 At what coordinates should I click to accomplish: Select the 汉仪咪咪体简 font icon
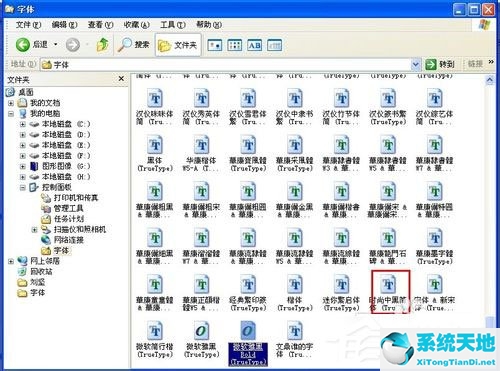155,98
